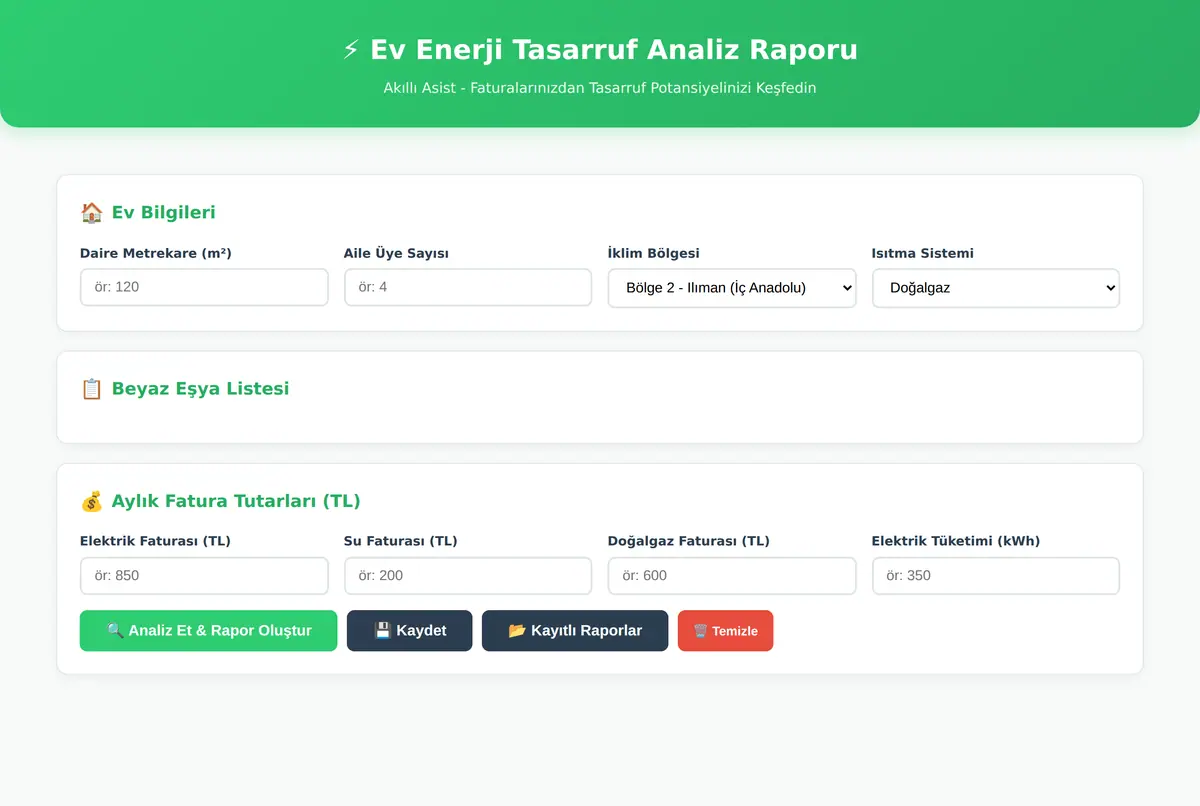Click the 'Beyaz Eşya Listesi' heading
Screen dimensions: 1200x806
tap(200, 388)
